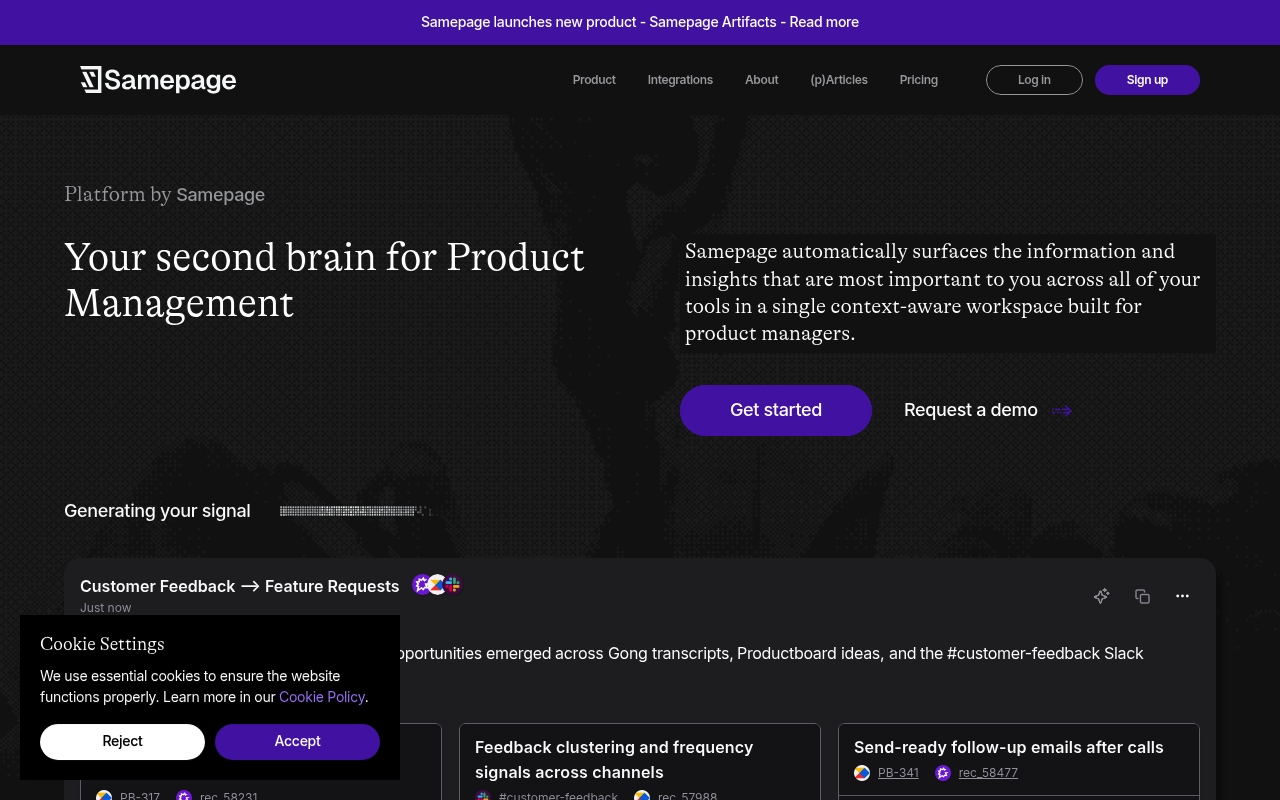
Task: Click the copy icon on the signal card
Action: click(1142, 596)
